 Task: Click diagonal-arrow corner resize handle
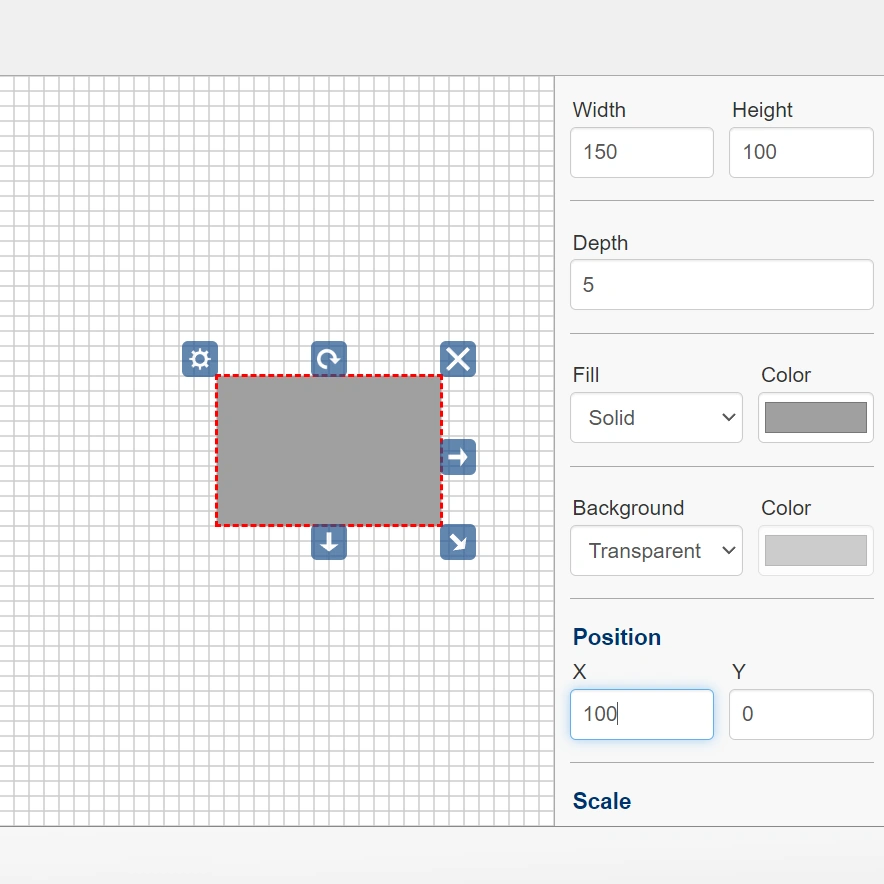458,542
